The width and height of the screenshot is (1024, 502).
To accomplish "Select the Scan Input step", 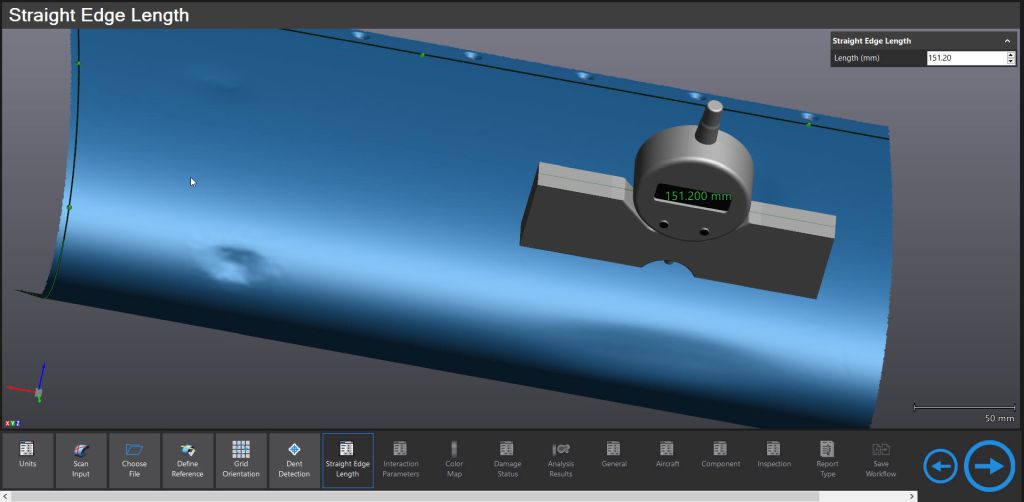I will click(x=81, y=460).
